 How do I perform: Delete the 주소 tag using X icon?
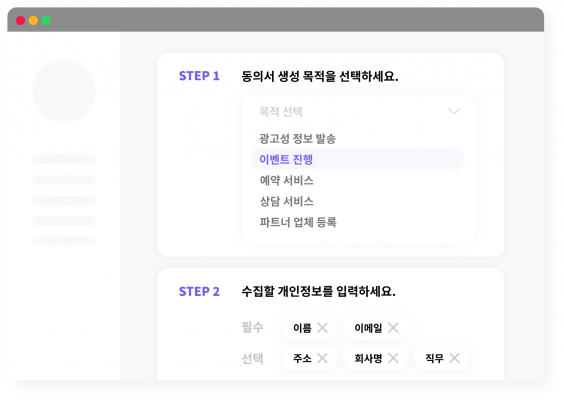[322, 358]
